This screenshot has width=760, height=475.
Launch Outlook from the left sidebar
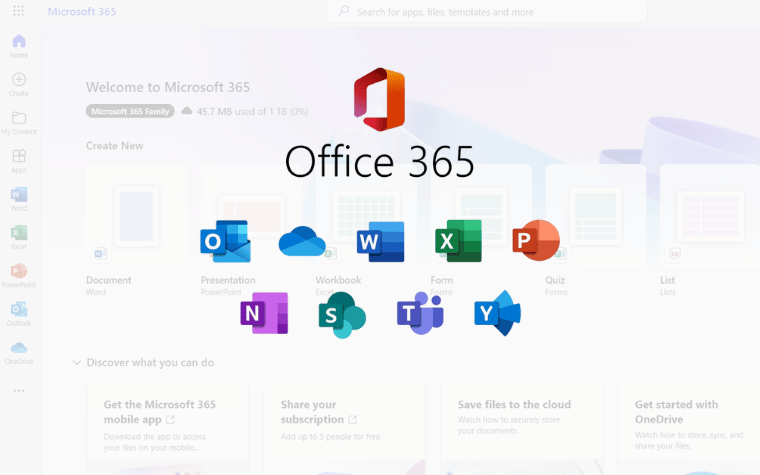click(x=19, y=314)
